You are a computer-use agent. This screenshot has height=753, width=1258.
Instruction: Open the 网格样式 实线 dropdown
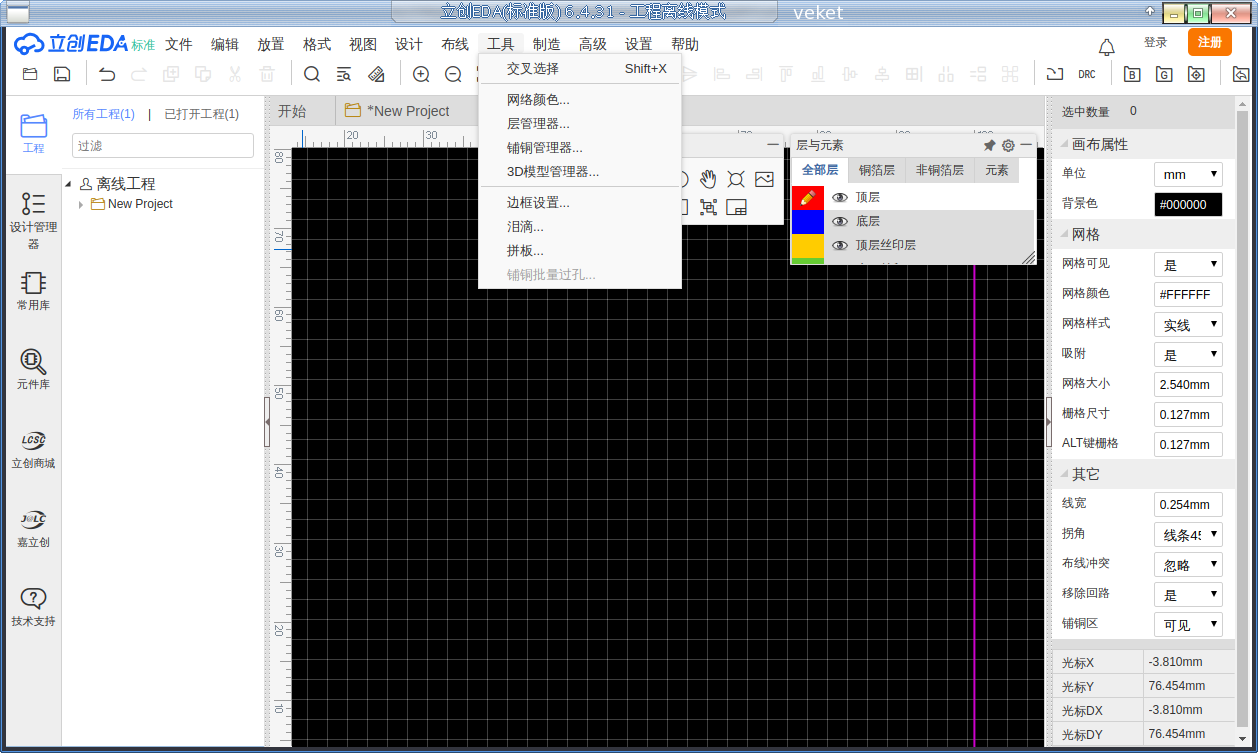1188,324
